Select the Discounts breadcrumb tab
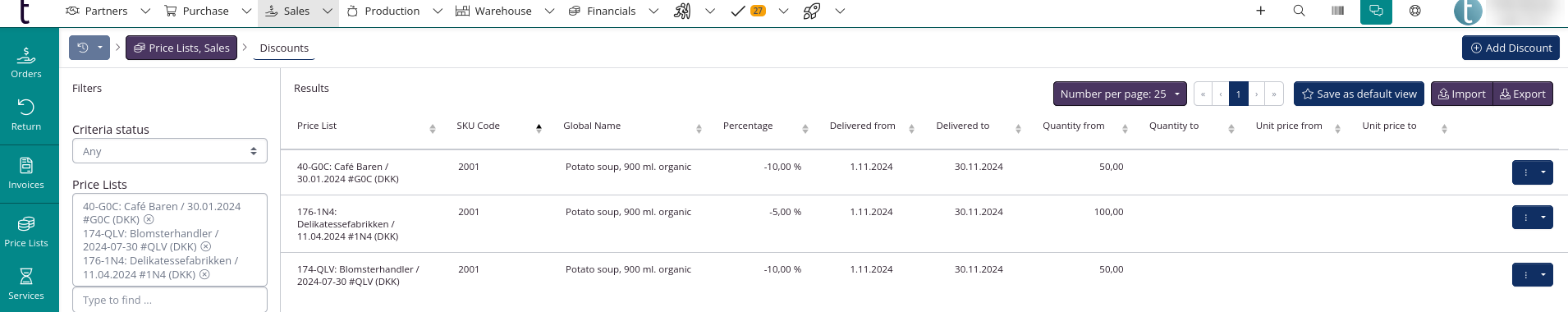This screenshot has width=1568, height=312. click(x=284, y=48)
